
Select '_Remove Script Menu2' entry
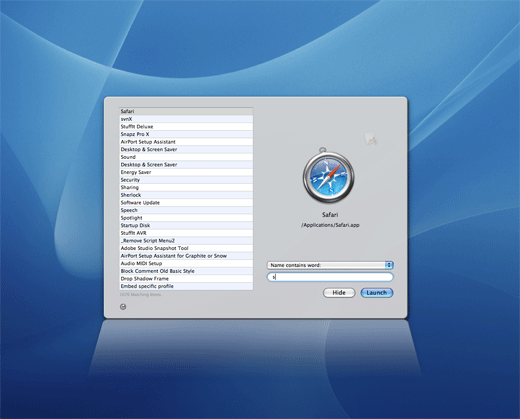(x=186, y=241)
